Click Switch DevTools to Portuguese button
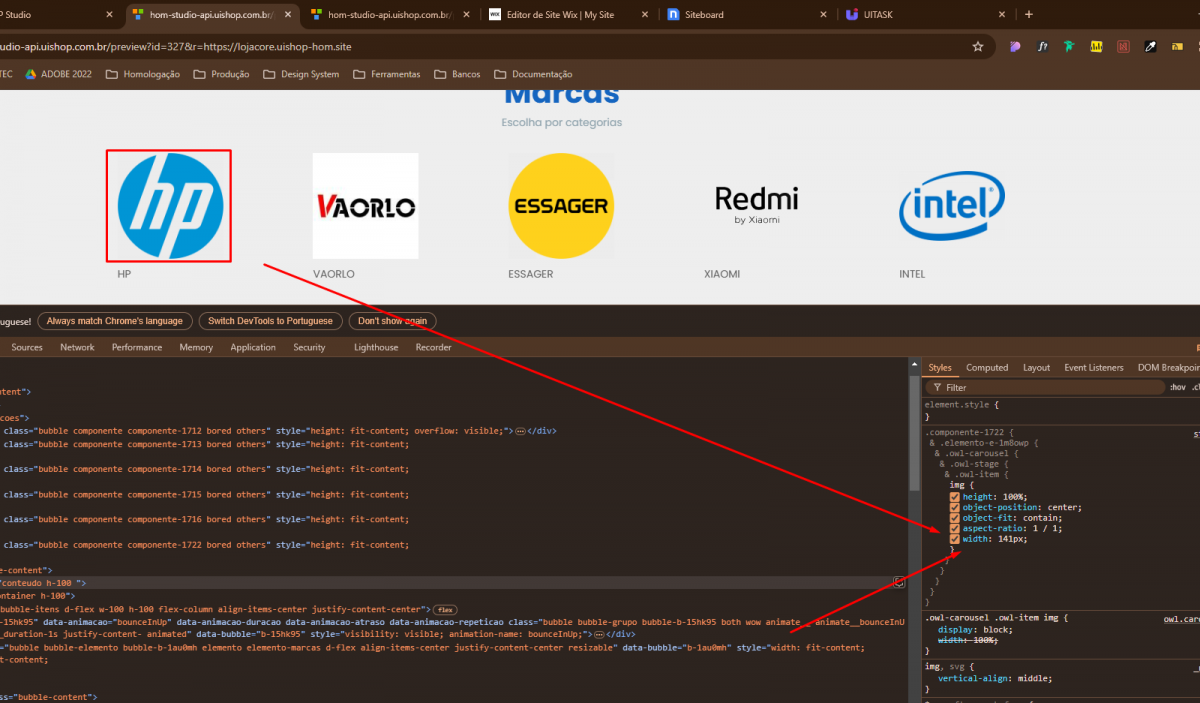1200x703 pixels. (271, 321)
